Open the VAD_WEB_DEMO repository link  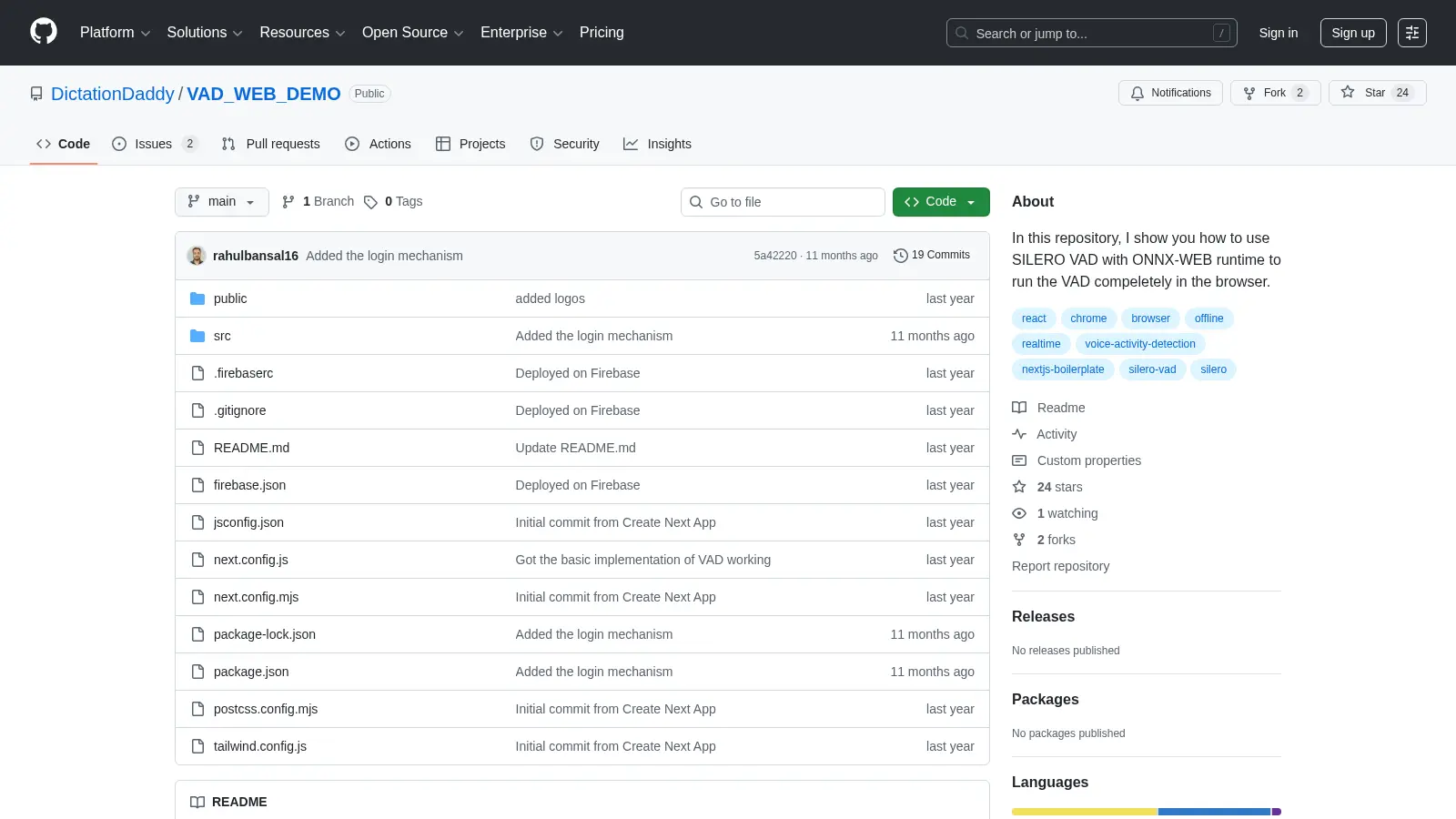264,94
